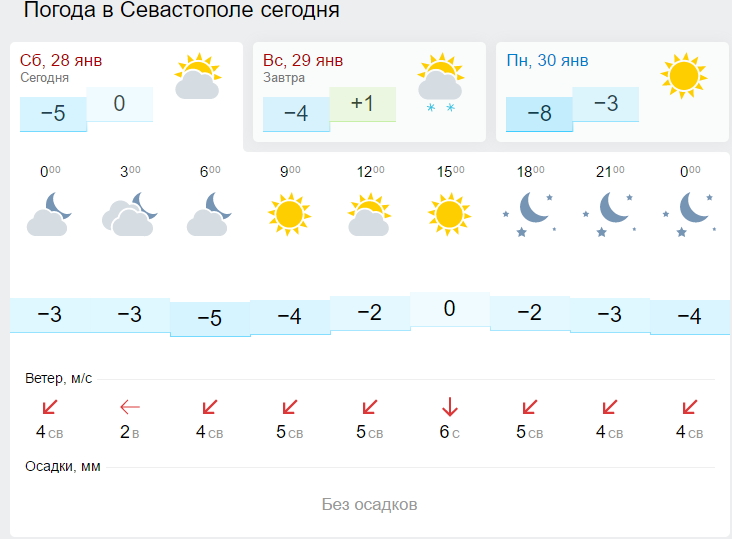Switch to Вс, 29 янв forecast tab
732x539 pixels.
coord(369,92)
